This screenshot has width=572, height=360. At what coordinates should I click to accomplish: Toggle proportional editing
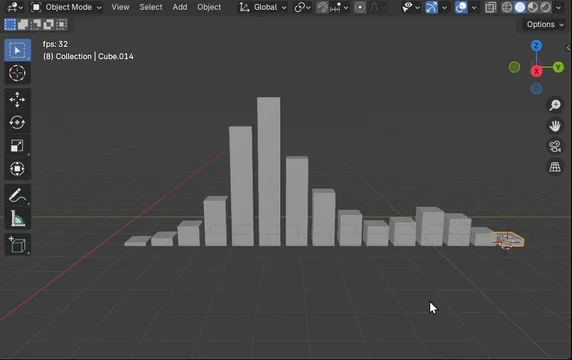[360, 7]
